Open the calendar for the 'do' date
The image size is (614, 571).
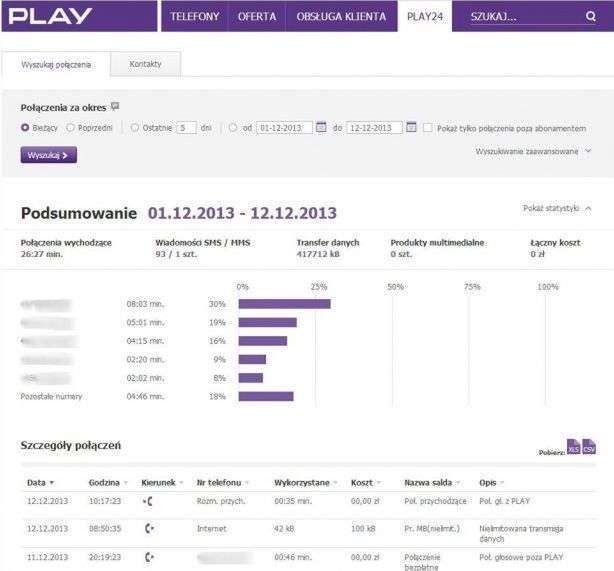pos(411,127)
